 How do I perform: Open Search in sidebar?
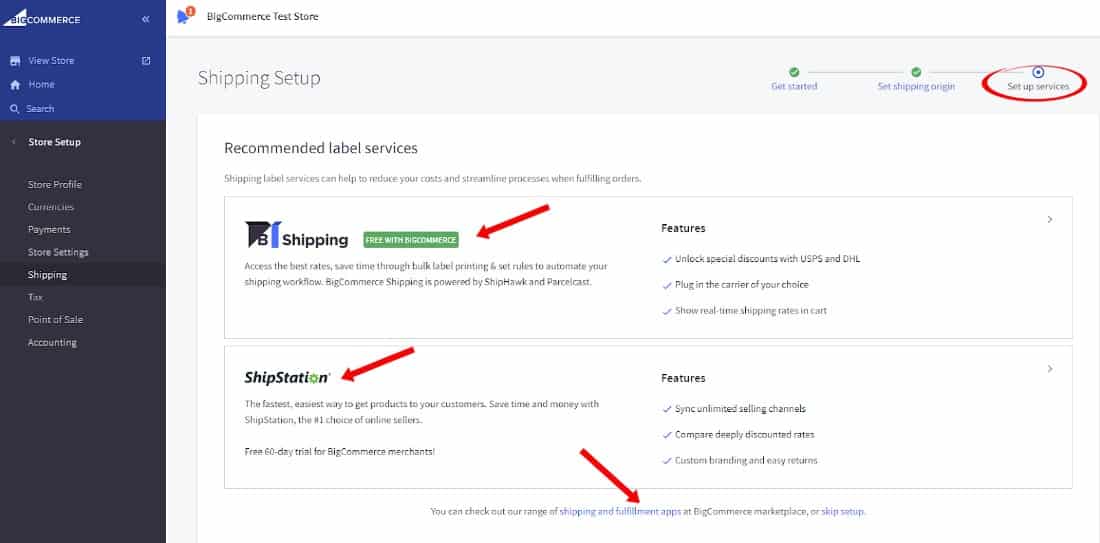click(40, 109)
